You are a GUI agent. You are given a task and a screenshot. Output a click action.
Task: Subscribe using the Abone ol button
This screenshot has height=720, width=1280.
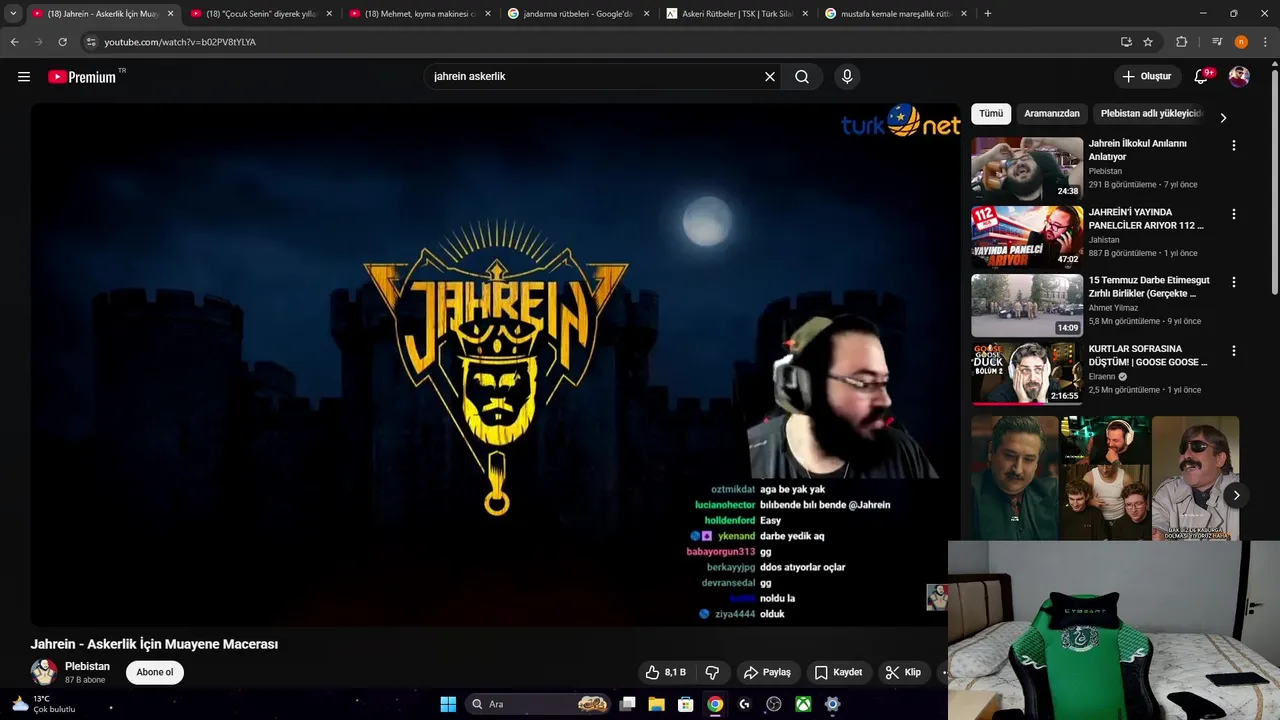[x=155, y=672]
